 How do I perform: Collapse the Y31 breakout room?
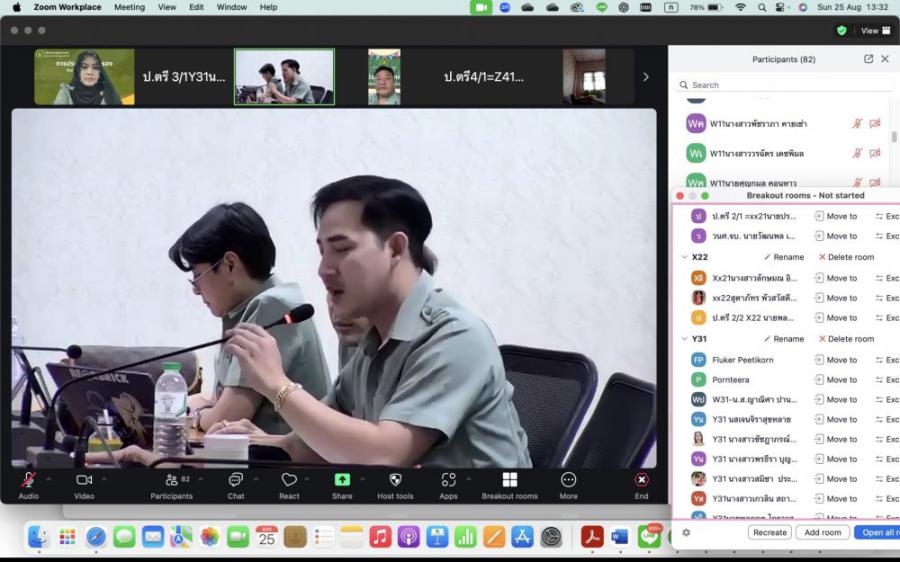pyautogui.click(x=684, y=339)
